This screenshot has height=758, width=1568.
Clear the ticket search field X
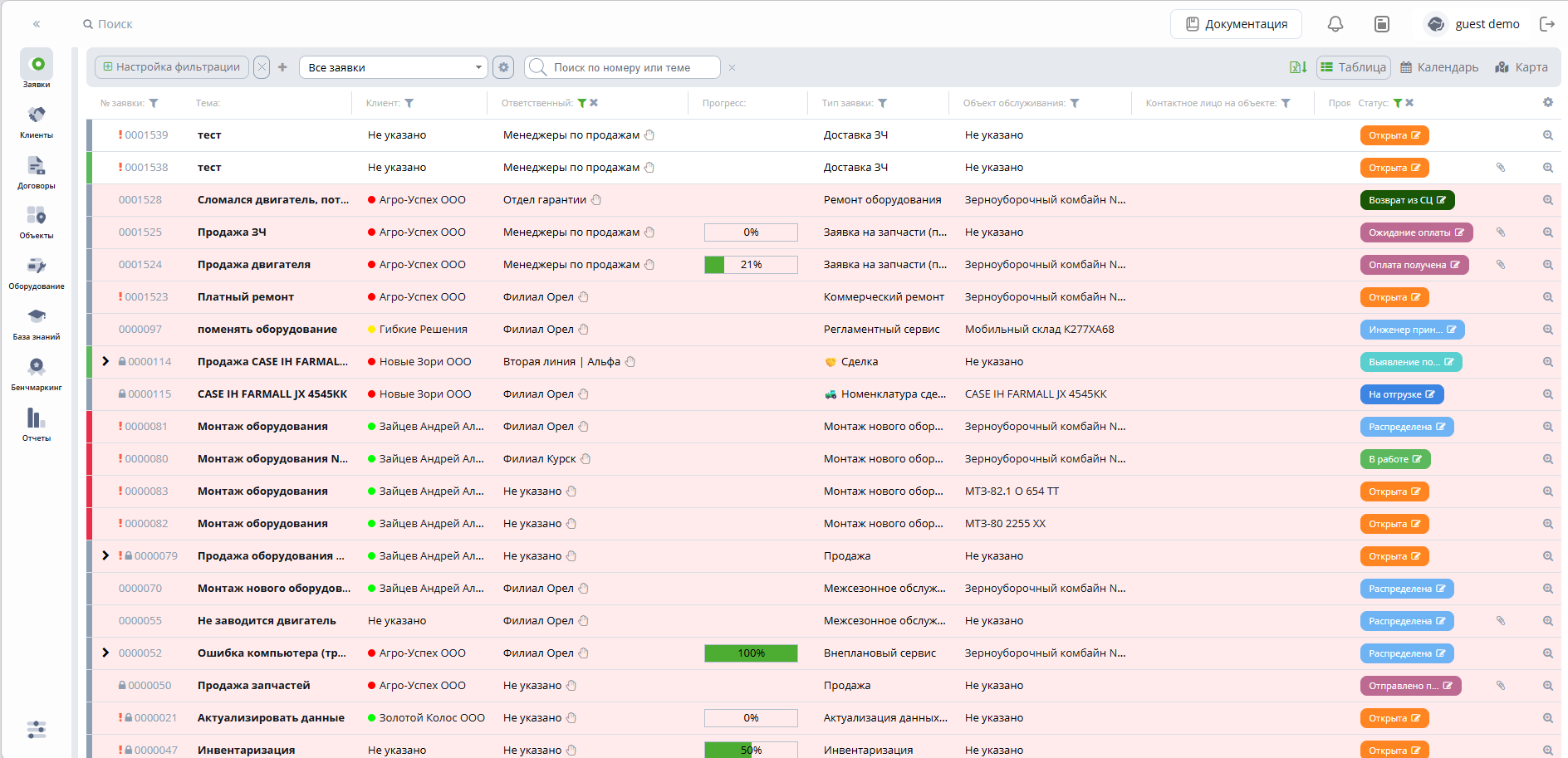[732, 68]
